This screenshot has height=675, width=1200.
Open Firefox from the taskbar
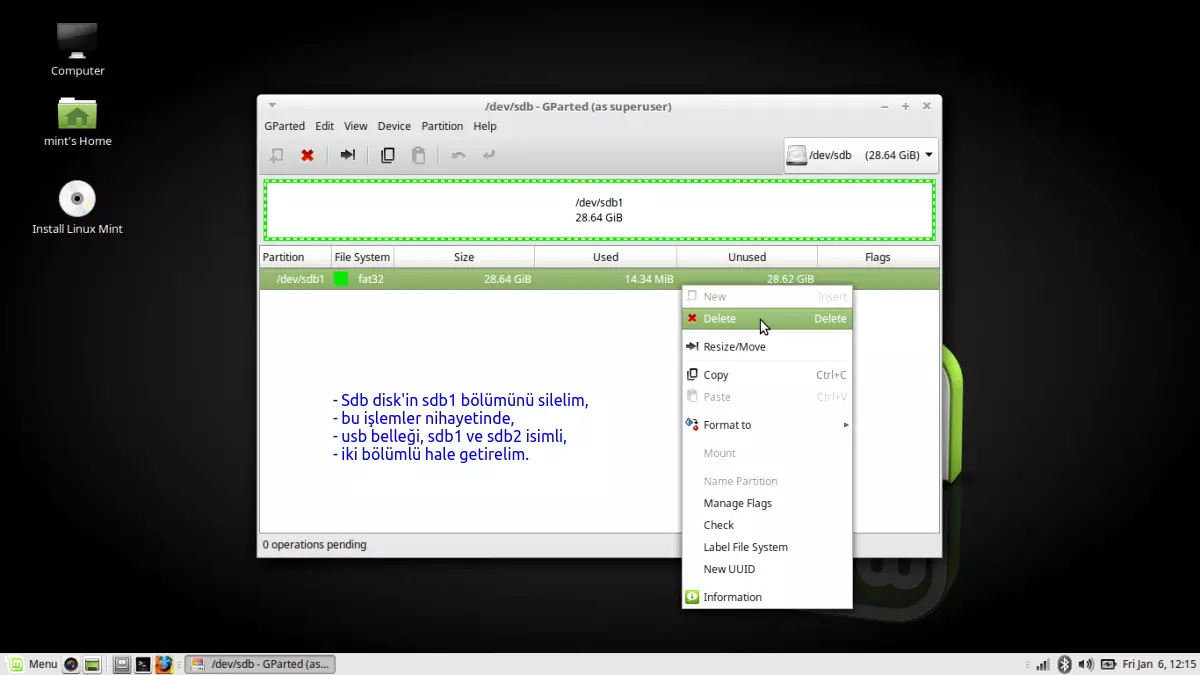coord(164,664)
